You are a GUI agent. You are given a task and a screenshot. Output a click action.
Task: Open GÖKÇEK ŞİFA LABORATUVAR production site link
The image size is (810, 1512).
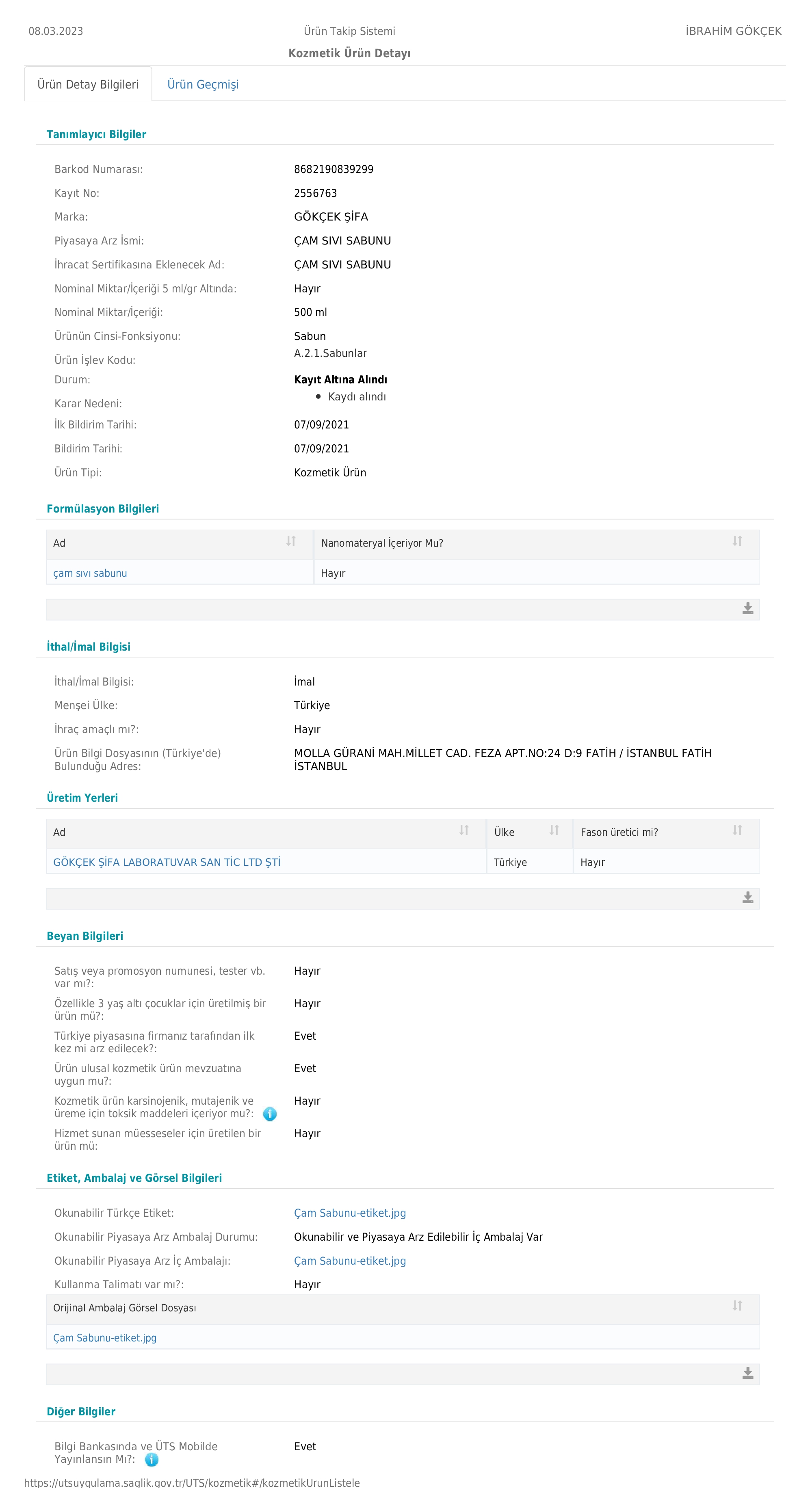tap(167, 862)
